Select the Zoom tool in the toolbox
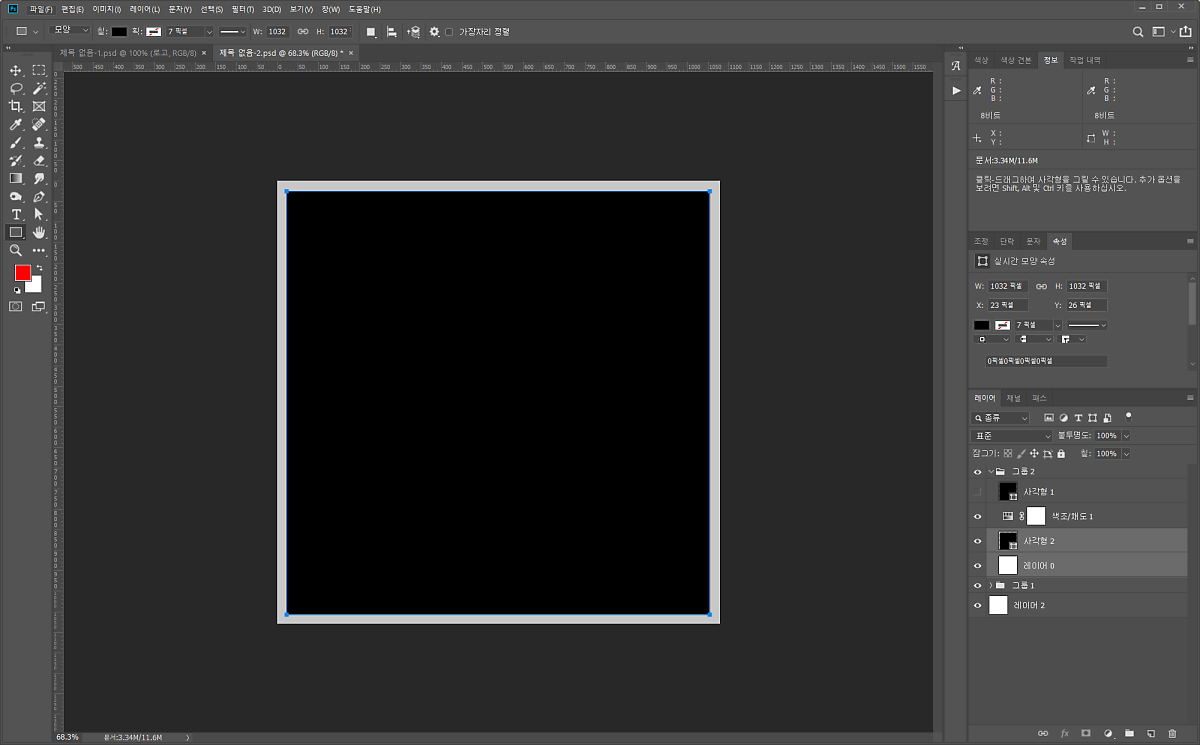Image resolution: width=1200 pixels, height=745 pixels. tap(16, 250)
